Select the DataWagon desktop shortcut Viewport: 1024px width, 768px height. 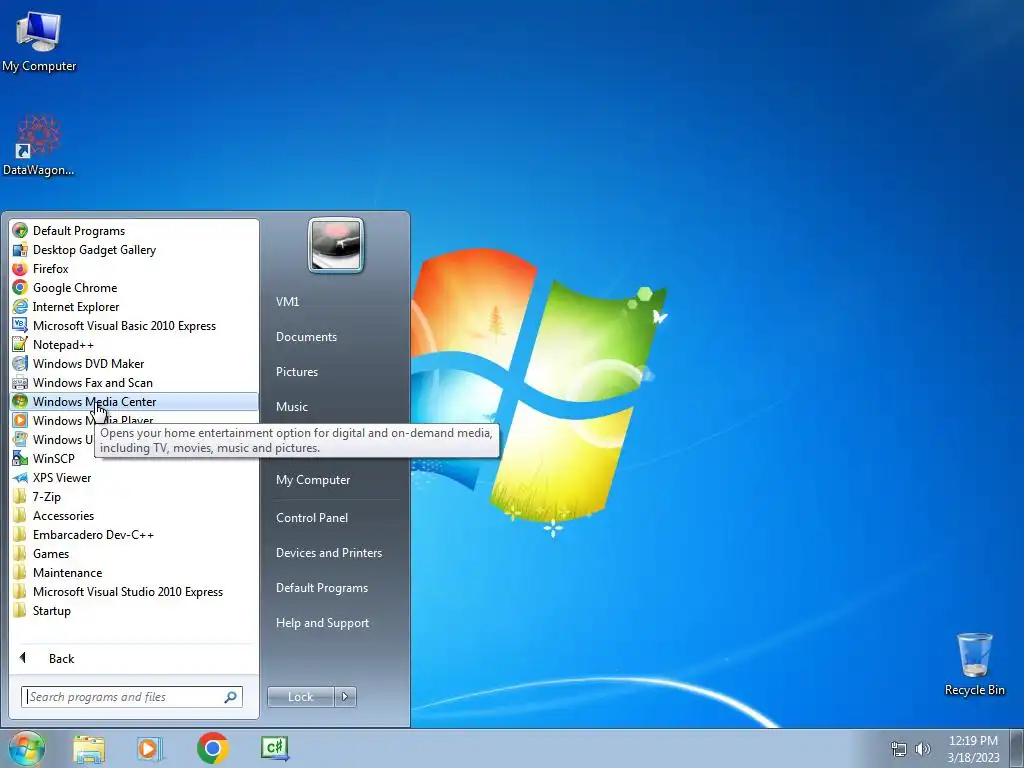[39, 146]
